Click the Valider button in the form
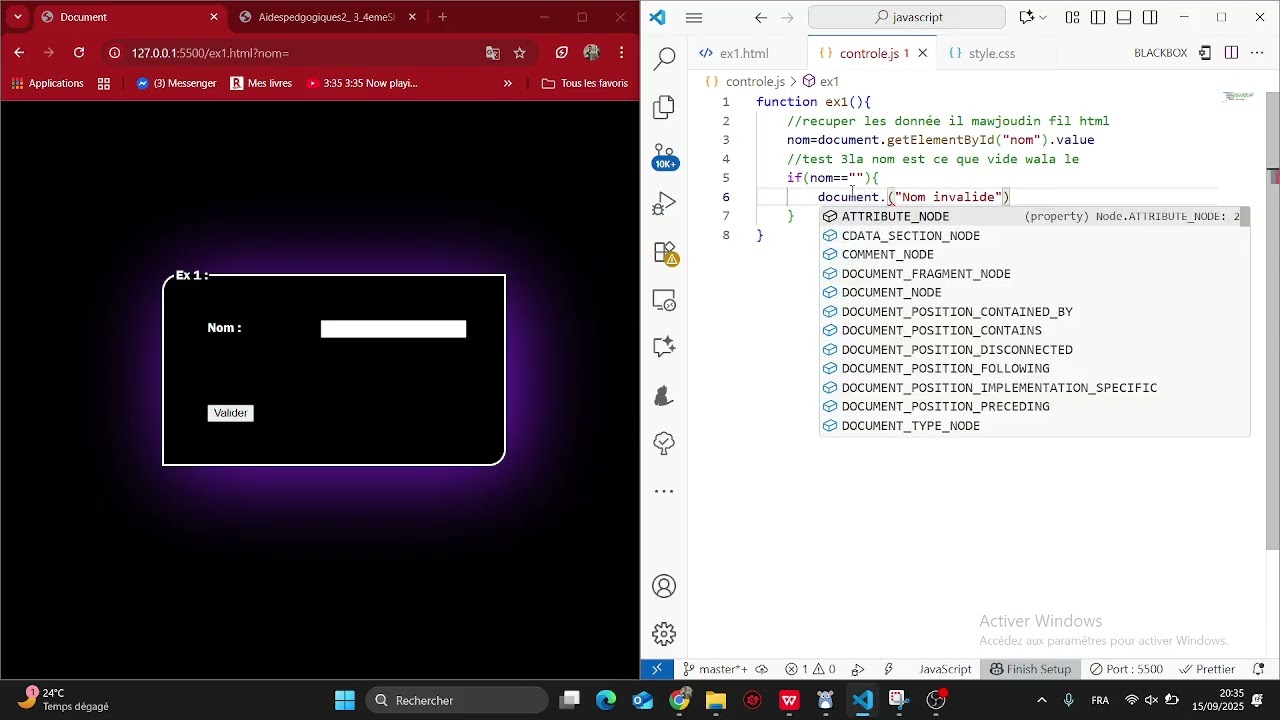 click(231, 413)
